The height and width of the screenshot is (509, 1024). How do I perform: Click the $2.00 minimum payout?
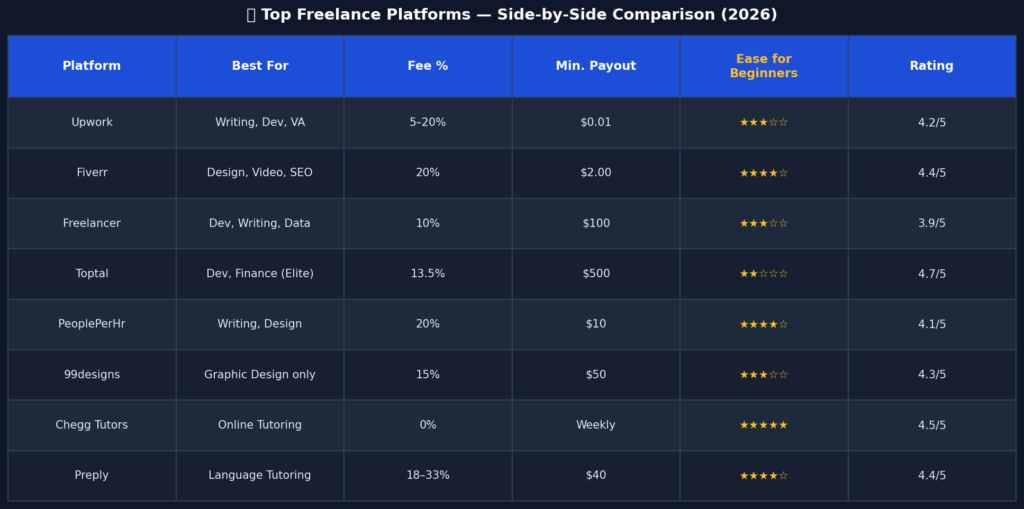596,172
